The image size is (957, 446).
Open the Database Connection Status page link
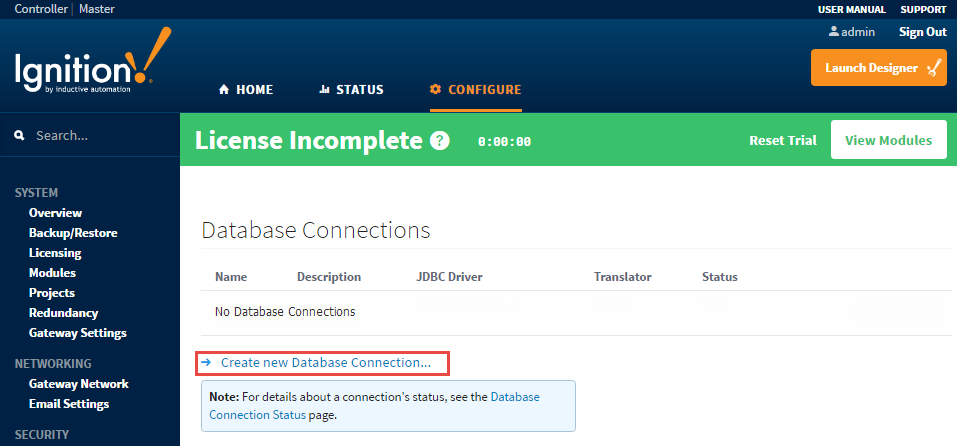coord(514,397)
